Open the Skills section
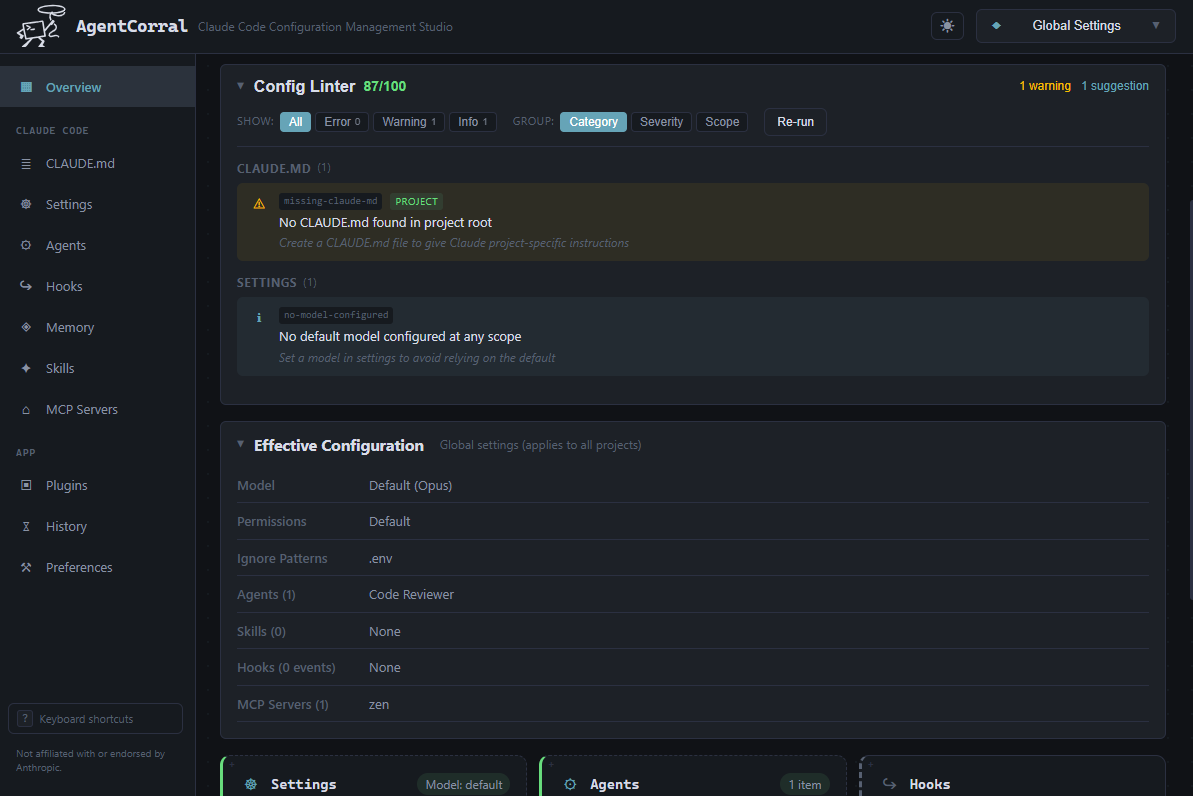 click(x=60, y=368)
